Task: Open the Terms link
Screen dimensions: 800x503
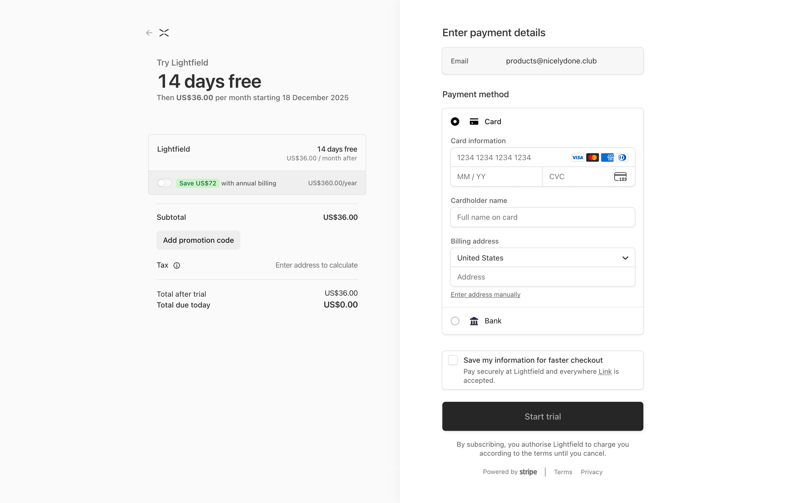Action: [x=563, y=472]
